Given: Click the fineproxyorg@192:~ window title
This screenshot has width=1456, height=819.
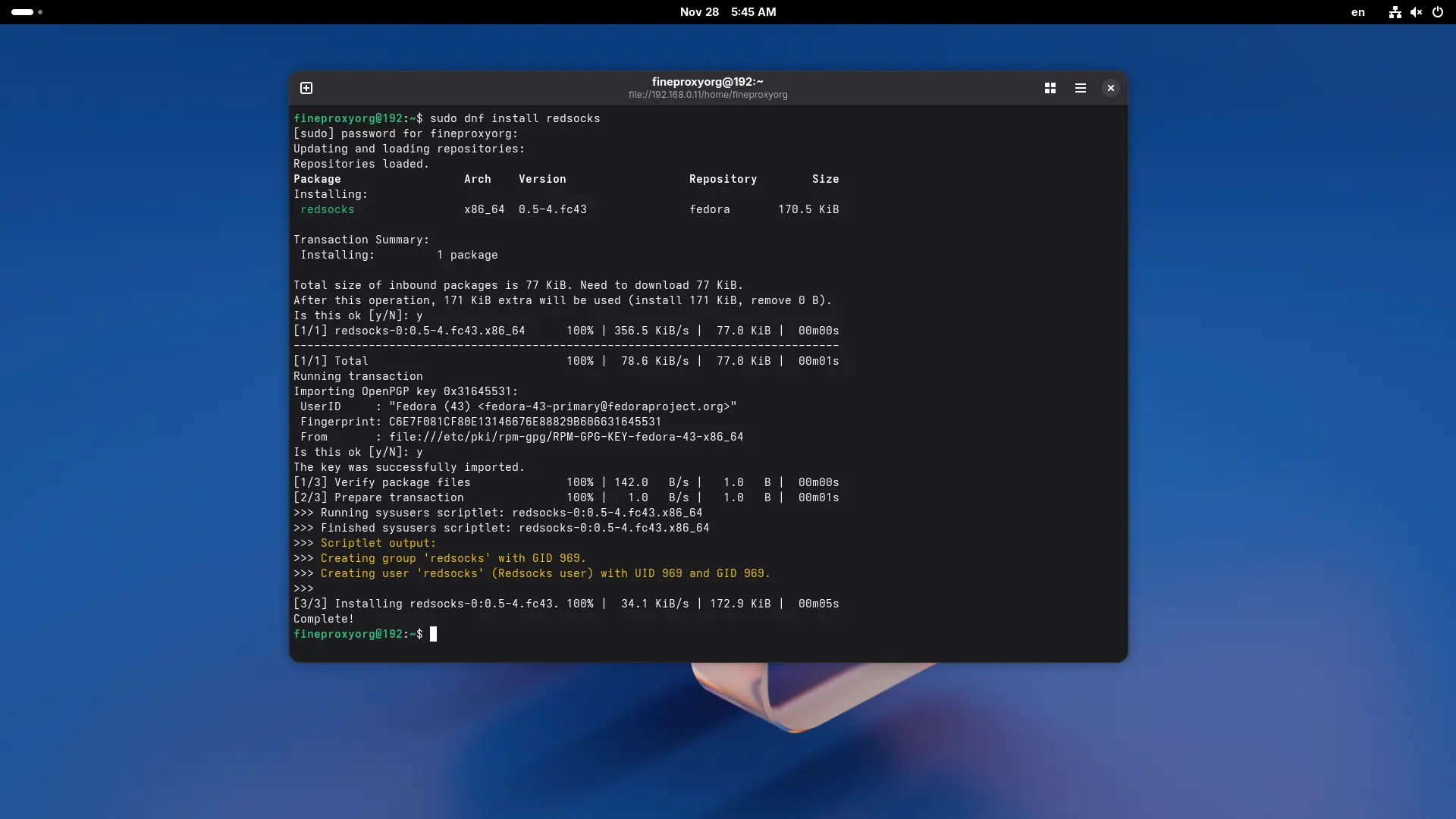Looking at the screenshot, I should tap(708, 82).
